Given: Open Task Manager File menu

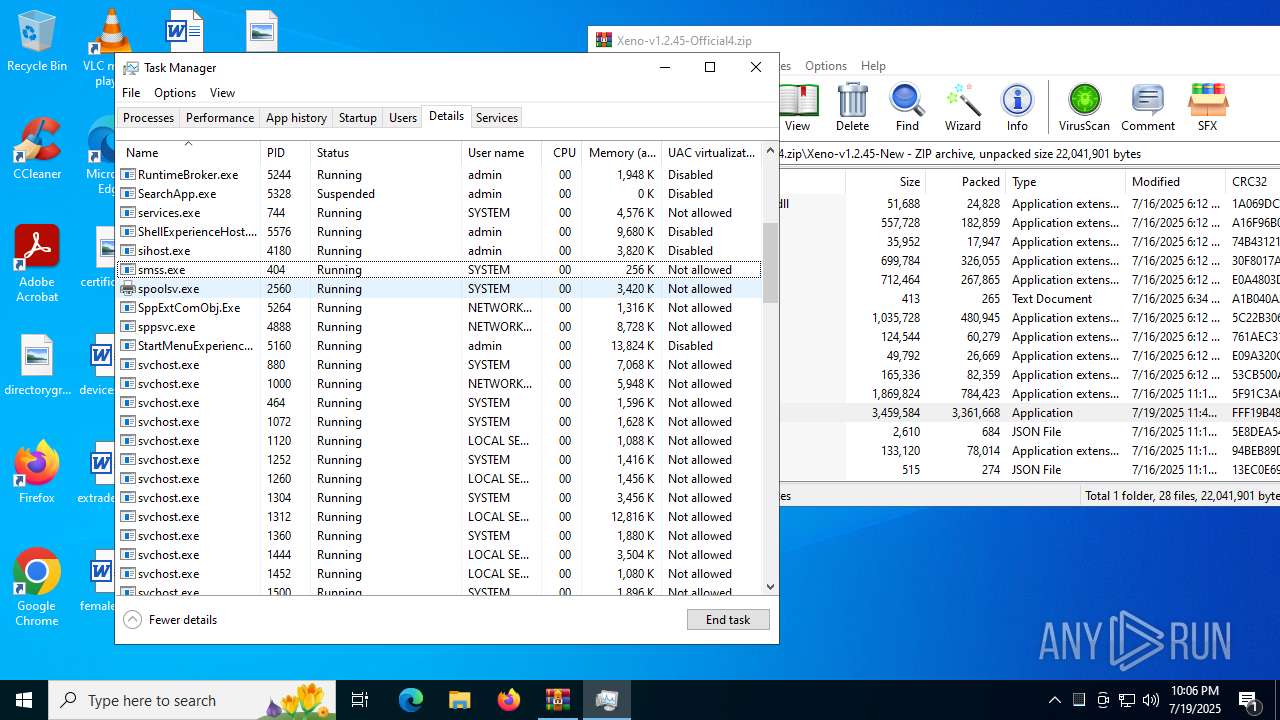Looking at the screenshot, I should 131,93.
